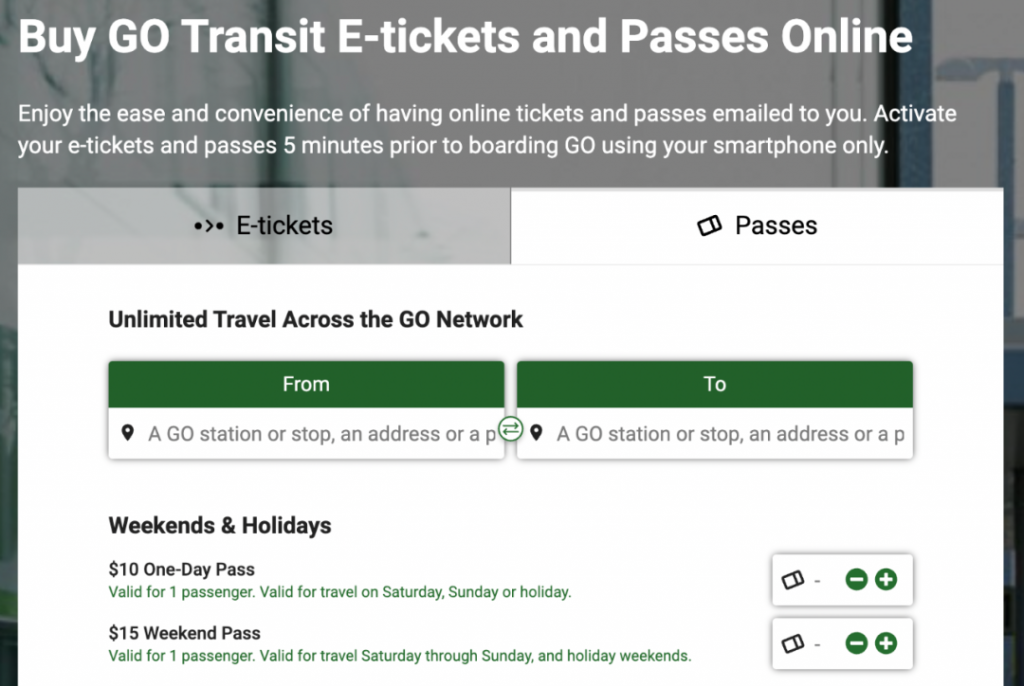Switch to the E-tickets tab
The height and width of the screenshot is (686, 1024).
coord(264,225)
